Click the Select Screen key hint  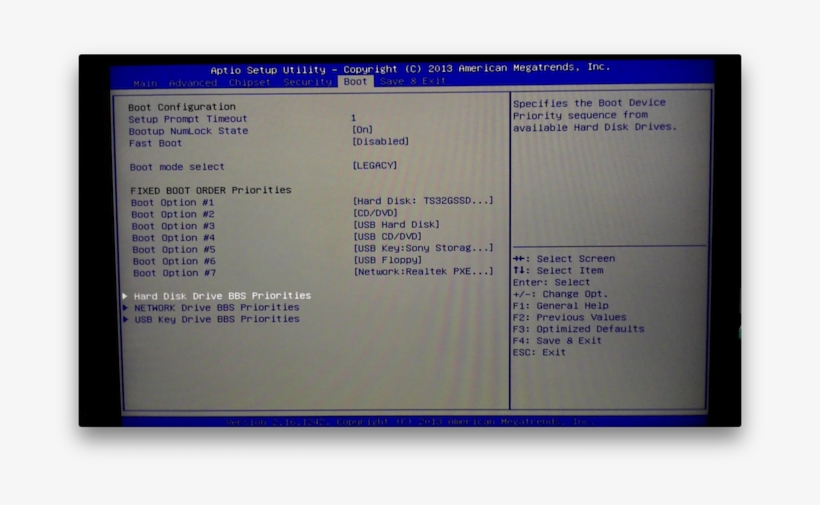564,259
